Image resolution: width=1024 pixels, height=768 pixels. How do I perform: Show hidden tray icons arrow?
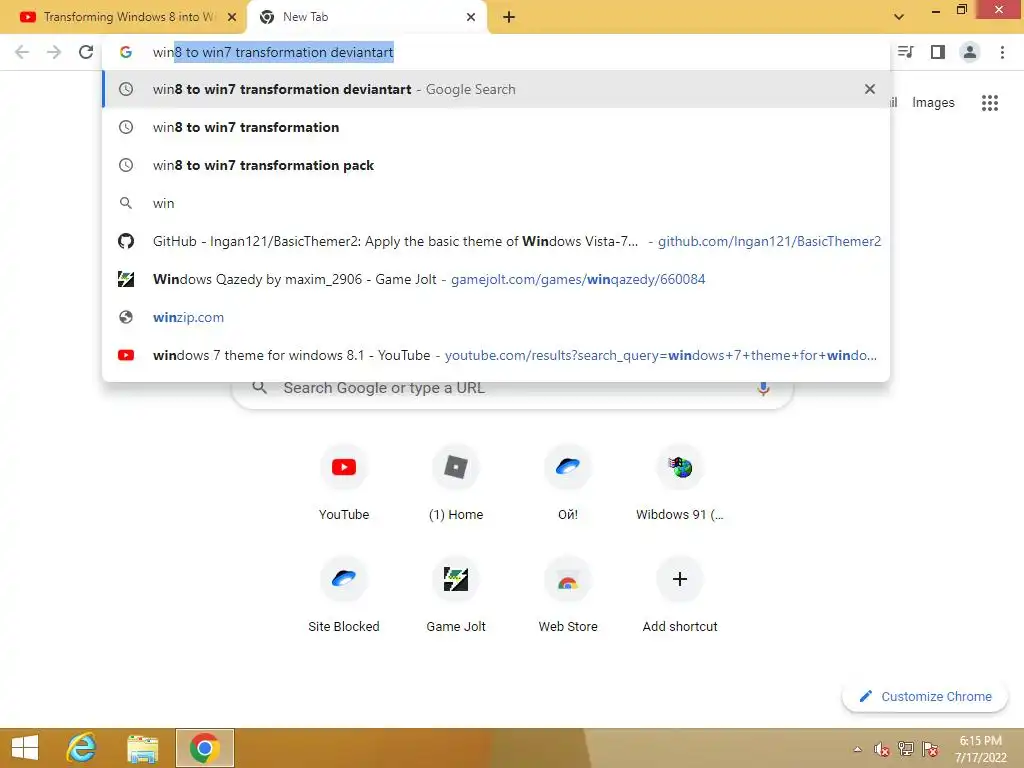pyautogui.click(x=857, y=749)
